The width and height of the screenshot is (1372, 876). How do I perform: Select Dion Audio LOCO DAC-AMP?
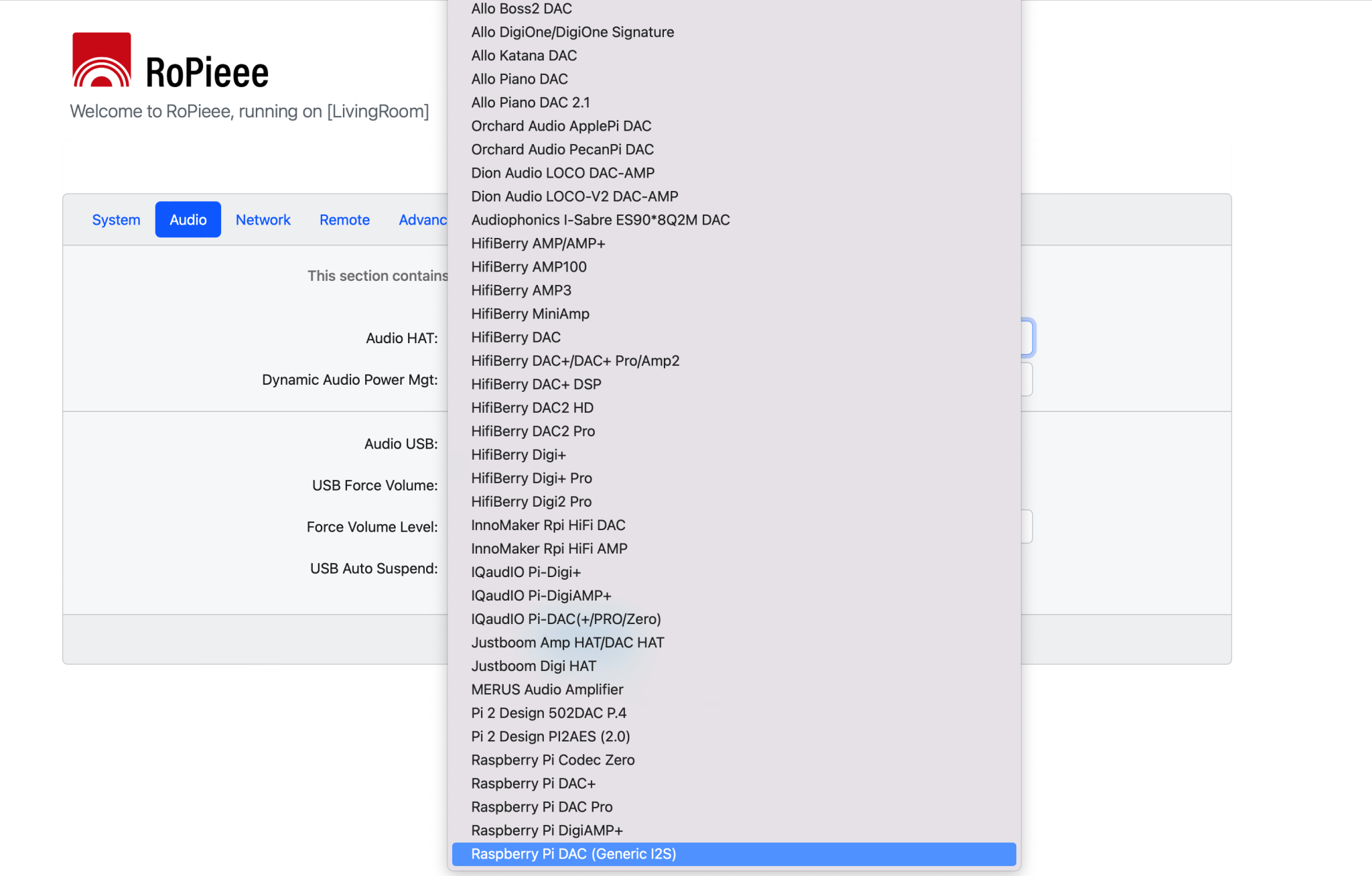point(734,173)
